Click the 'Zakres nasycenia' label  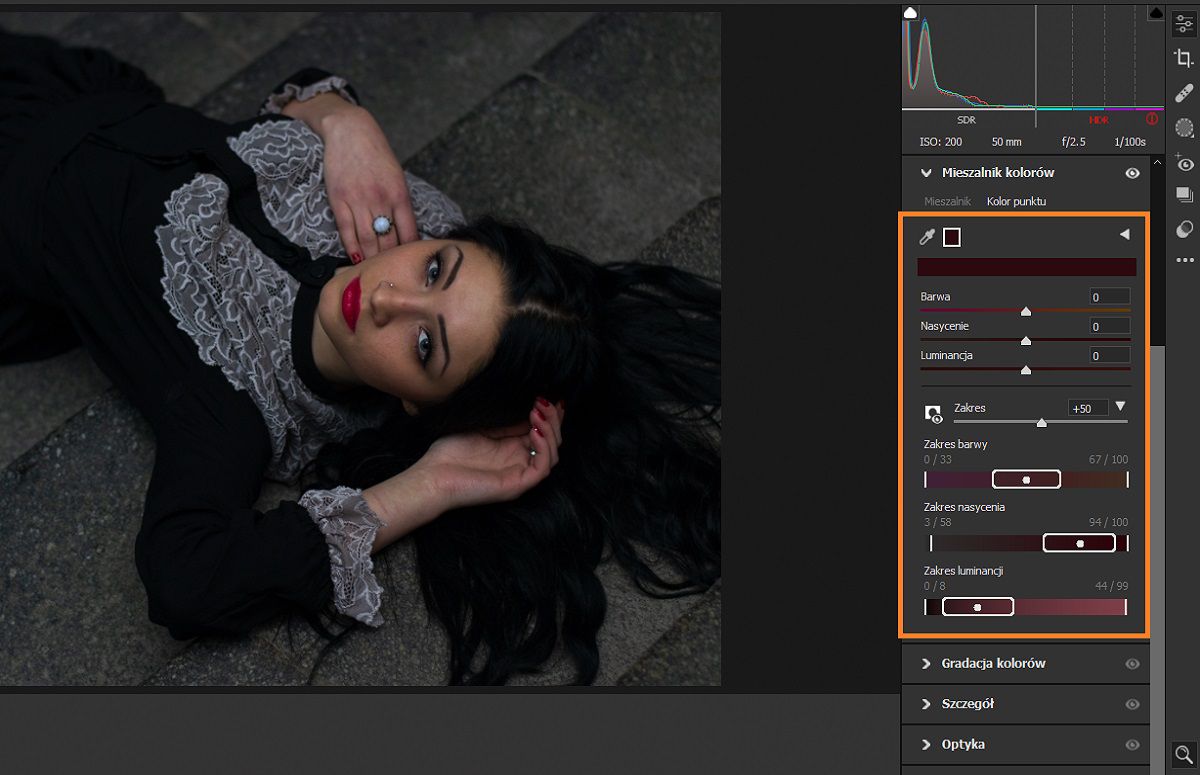click(964, 507)
